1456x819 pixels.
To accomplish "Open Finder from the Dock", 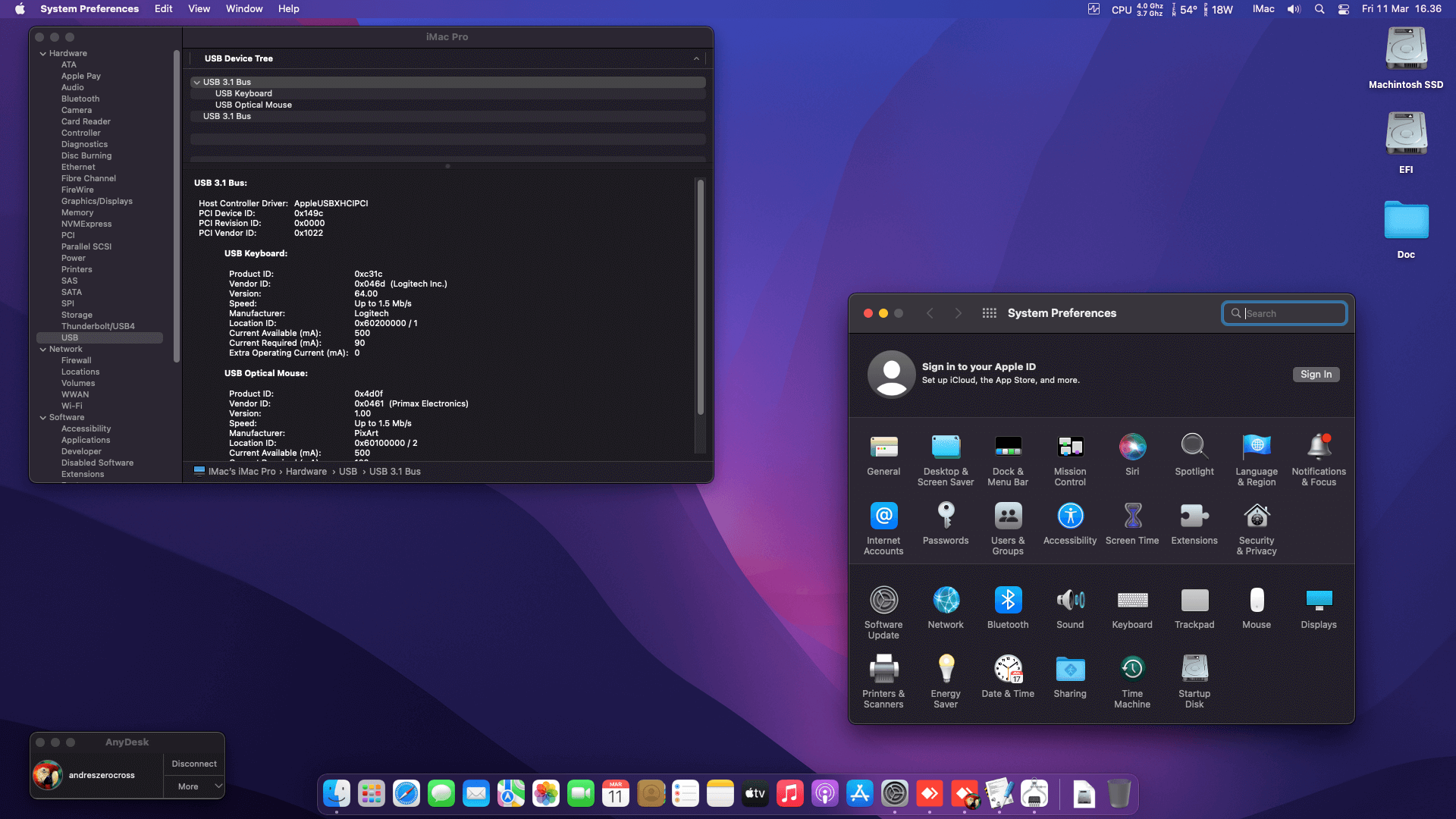I will 337,794.
